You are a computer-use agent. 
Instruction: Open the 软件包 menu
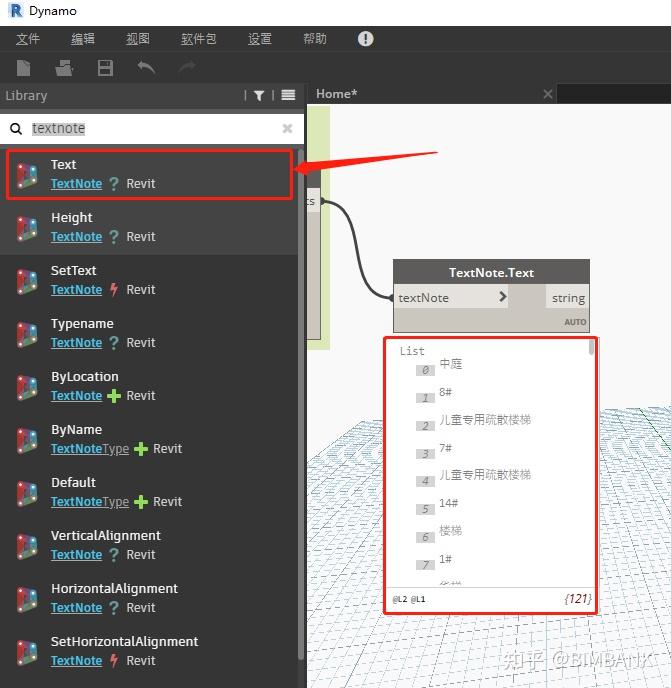coord(198,39)
